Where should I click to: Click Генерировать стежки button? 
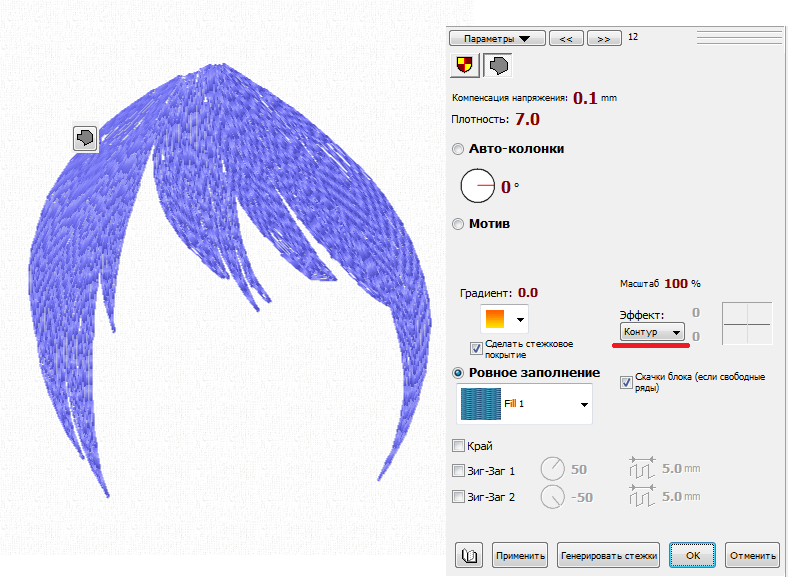click(x=608, y=555)
